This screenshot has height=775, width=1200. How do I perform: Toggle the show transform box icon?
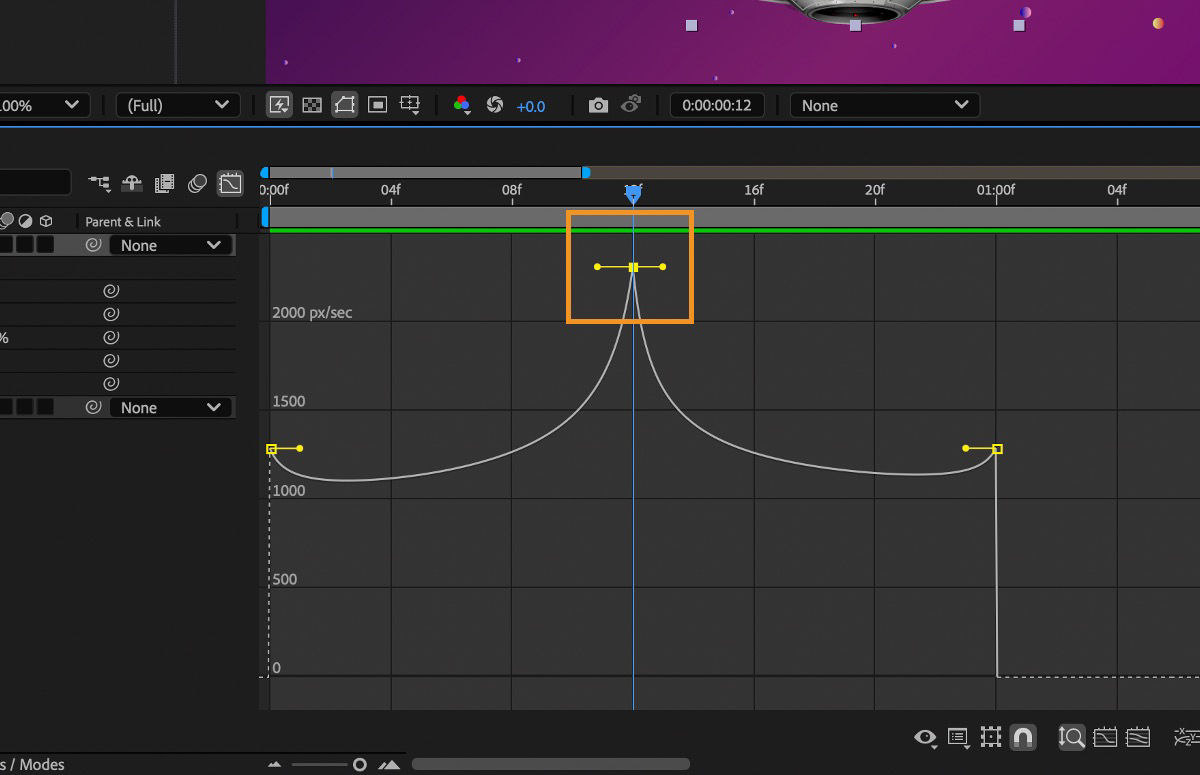pos(990,737)
